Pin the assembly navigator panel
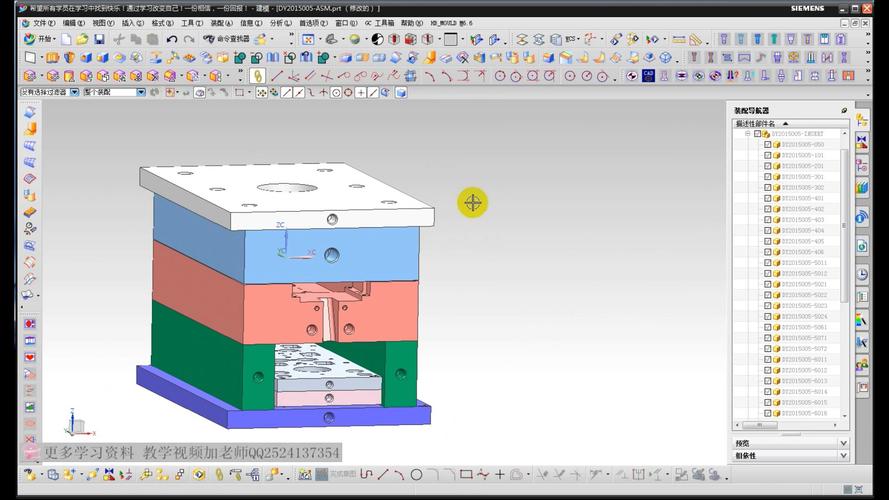The height and width of the screenshot is (500, 889). (844, 111)
